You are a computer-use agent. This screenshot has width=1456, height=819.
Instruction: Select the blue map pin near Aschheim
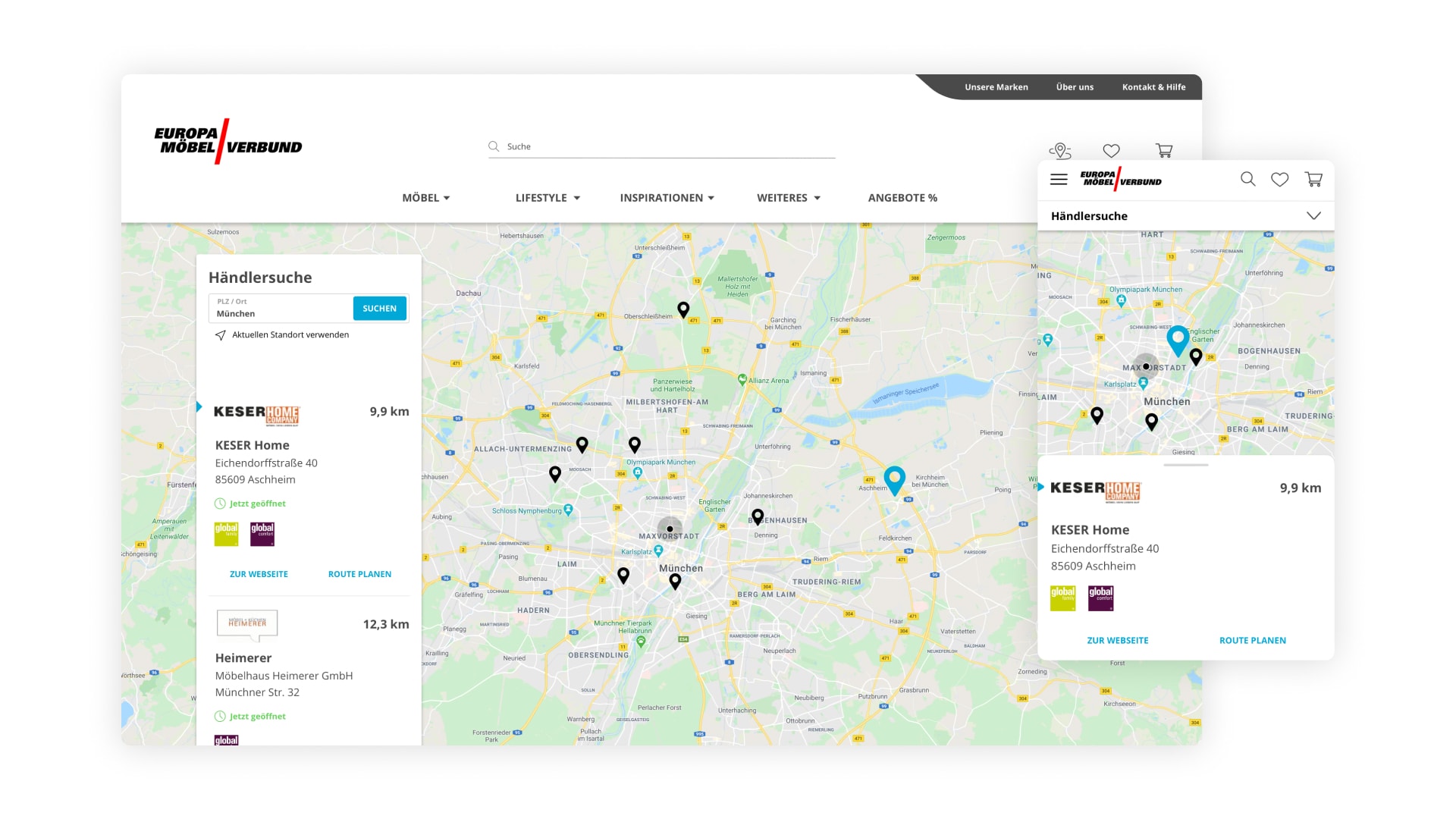click(x=895, y=479)
